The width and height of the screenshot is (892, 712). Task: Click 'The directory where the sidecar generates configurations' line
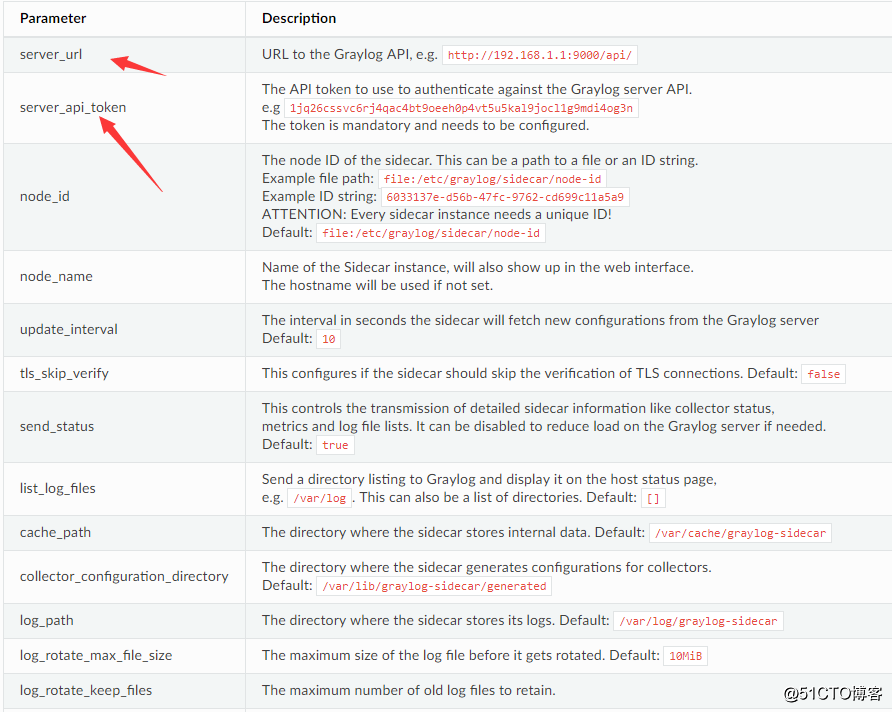tap(486, 568)
